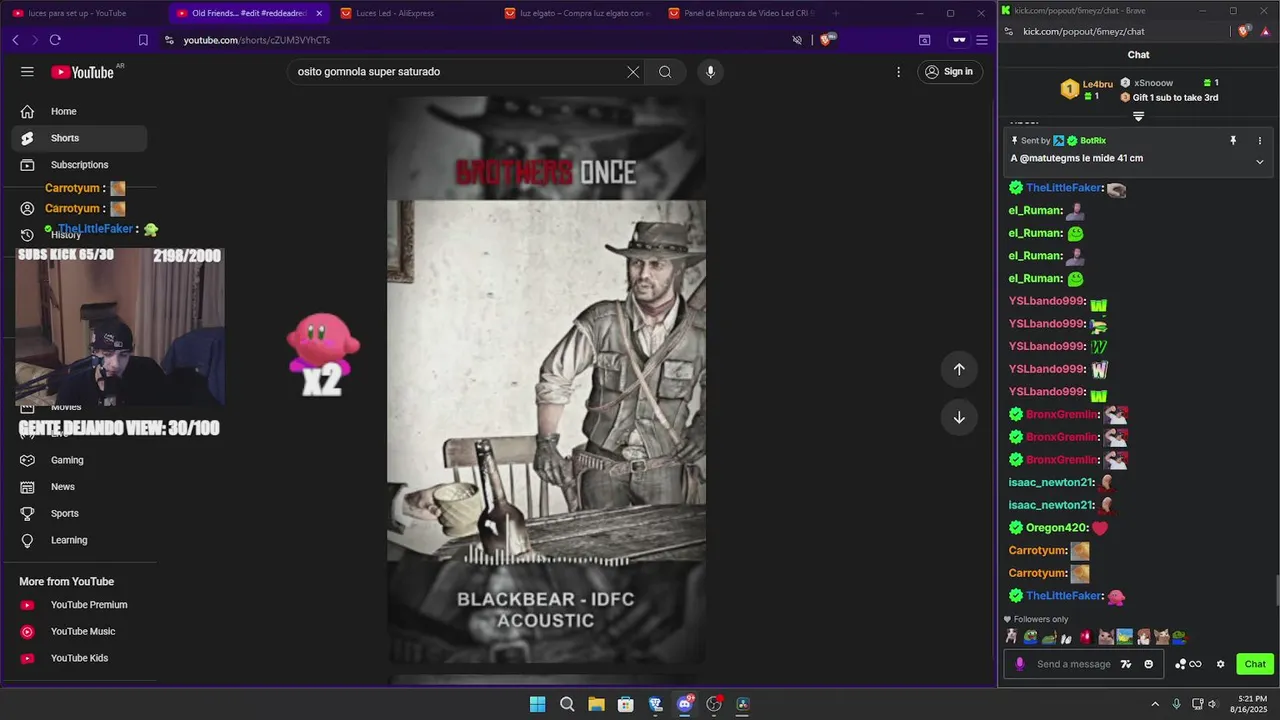Click the YouTube address bar URL

tap(257, 40)
